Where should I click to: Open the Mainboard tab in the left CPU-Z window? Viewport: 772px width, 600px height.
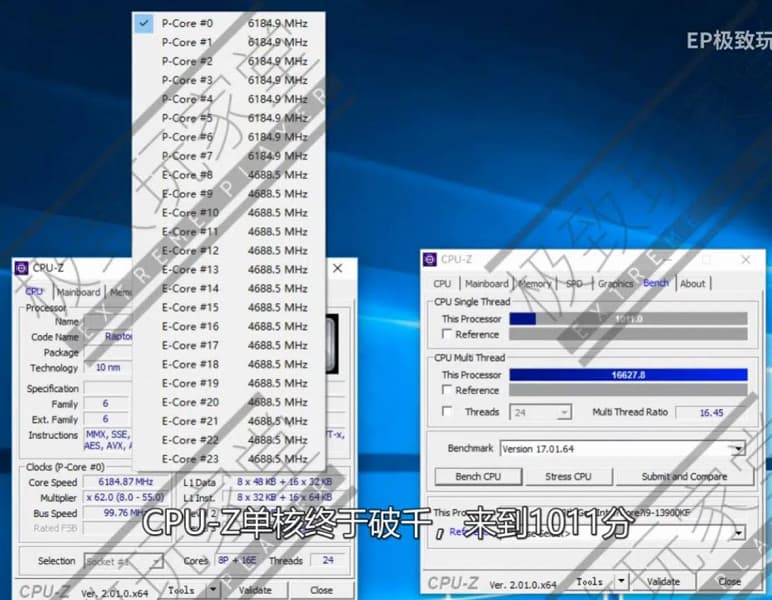click(x=78, y=292)
